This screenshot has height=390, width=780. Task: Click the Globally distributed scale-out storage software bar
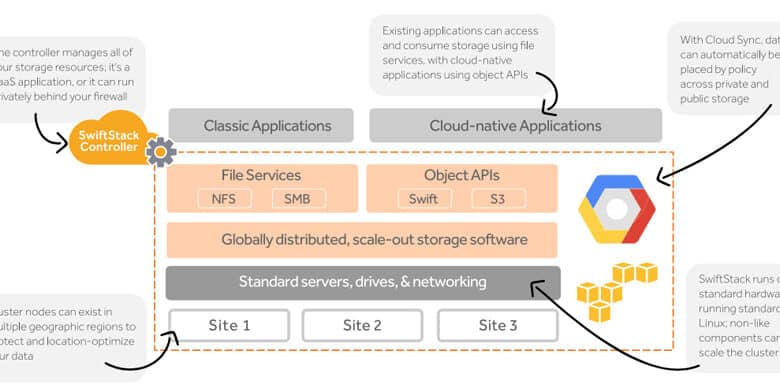[x=362, y=240]
